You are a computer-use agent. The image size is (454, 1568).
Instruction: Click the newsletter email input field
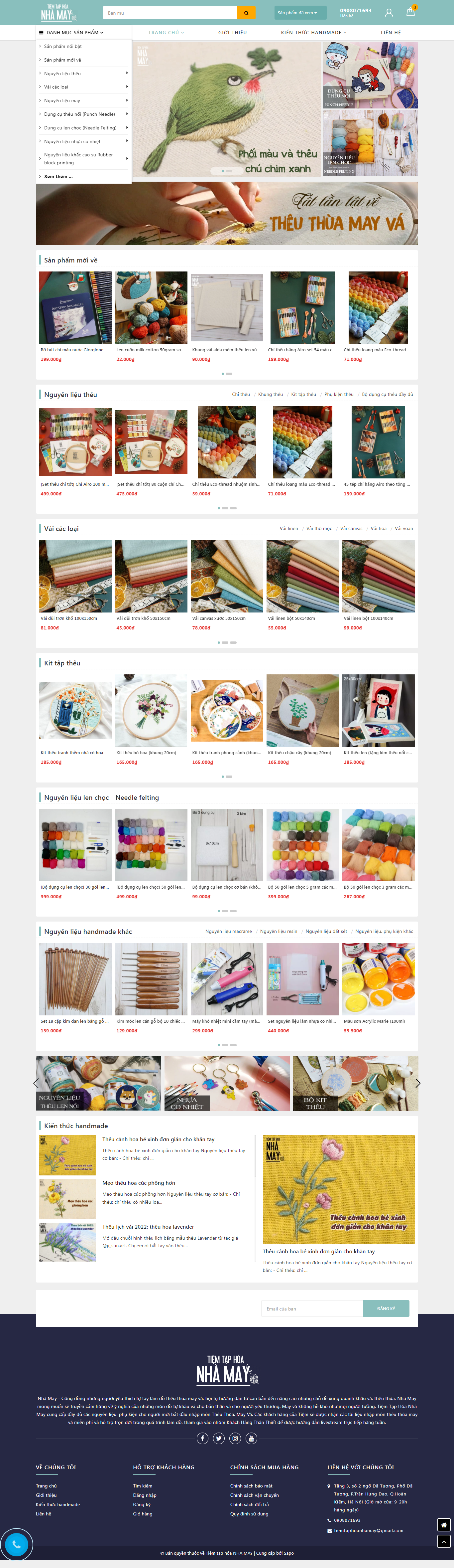(x=312, y=1309)
